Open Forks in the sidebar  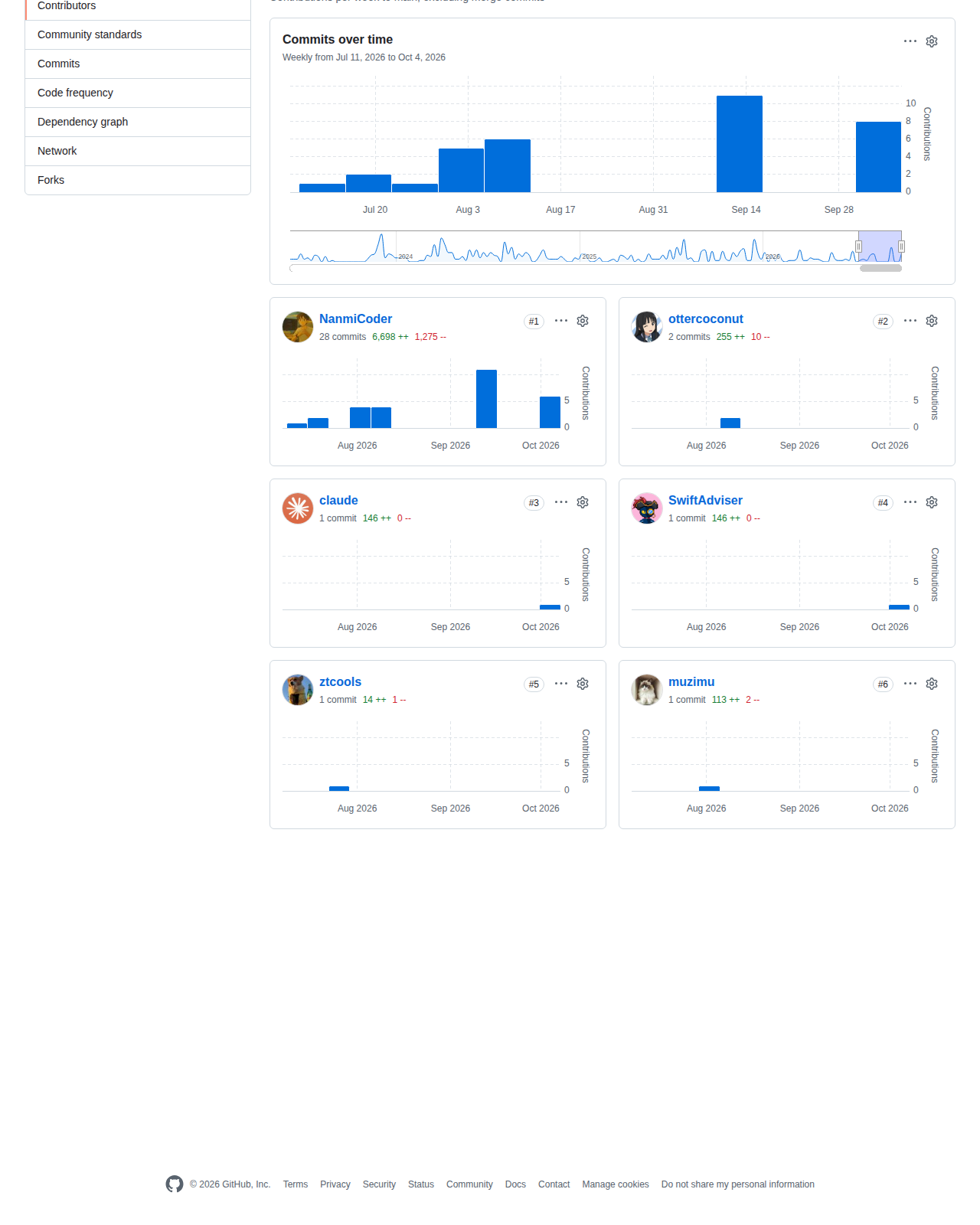(138, 180)
